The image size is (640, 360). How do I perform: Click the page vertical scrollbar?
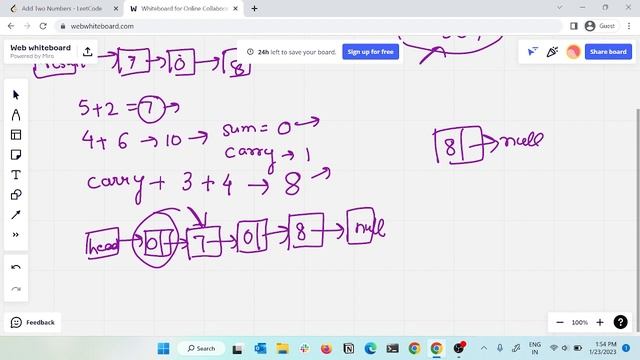pos(638,220)
